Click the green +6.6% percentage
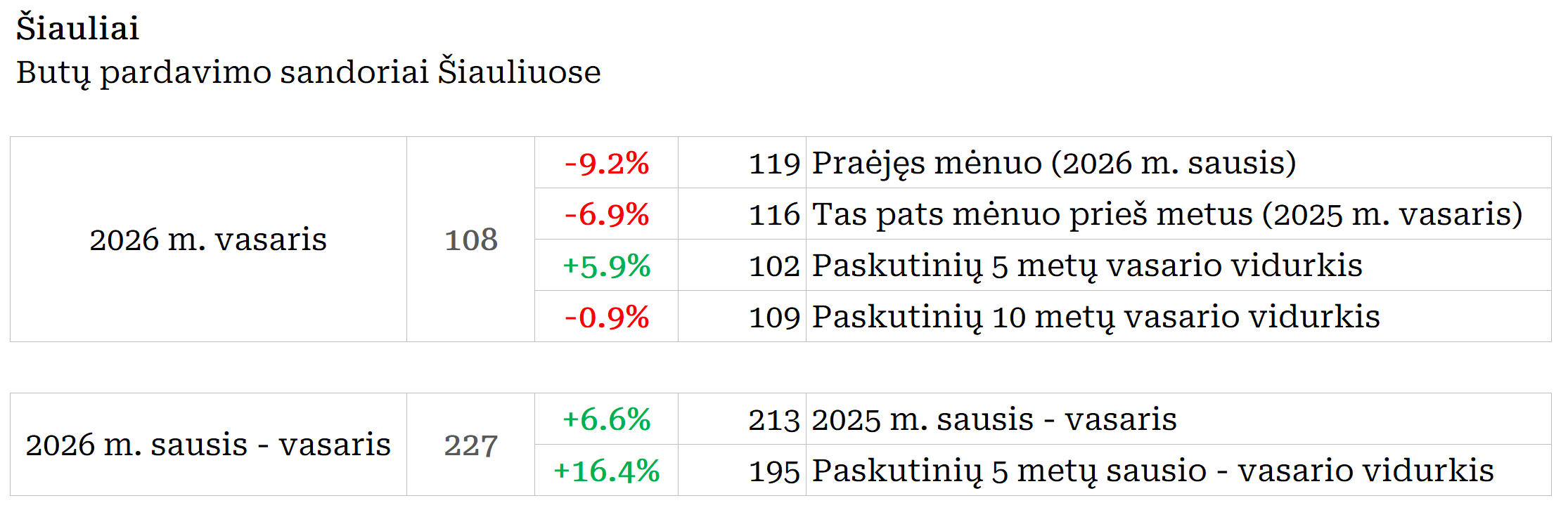The image size is (1568, 510). point(606,420)
